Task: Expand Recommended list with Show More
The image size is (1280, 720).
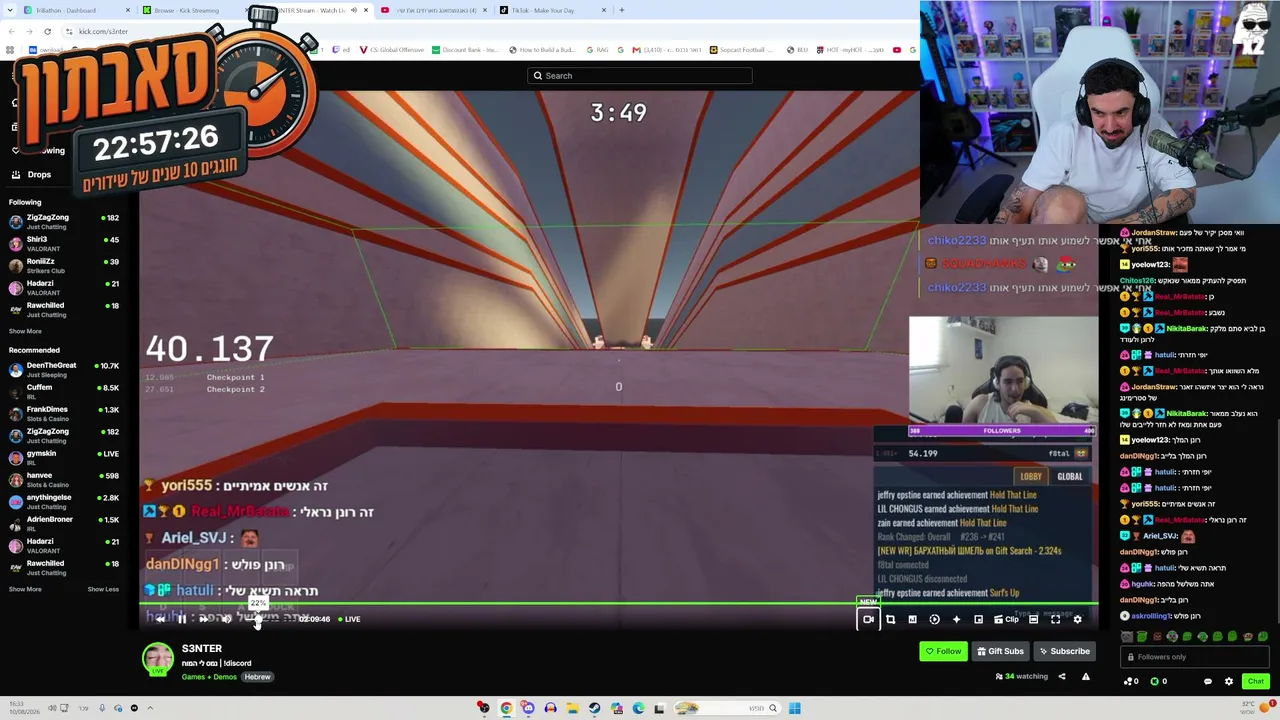Action: (25, 589)
